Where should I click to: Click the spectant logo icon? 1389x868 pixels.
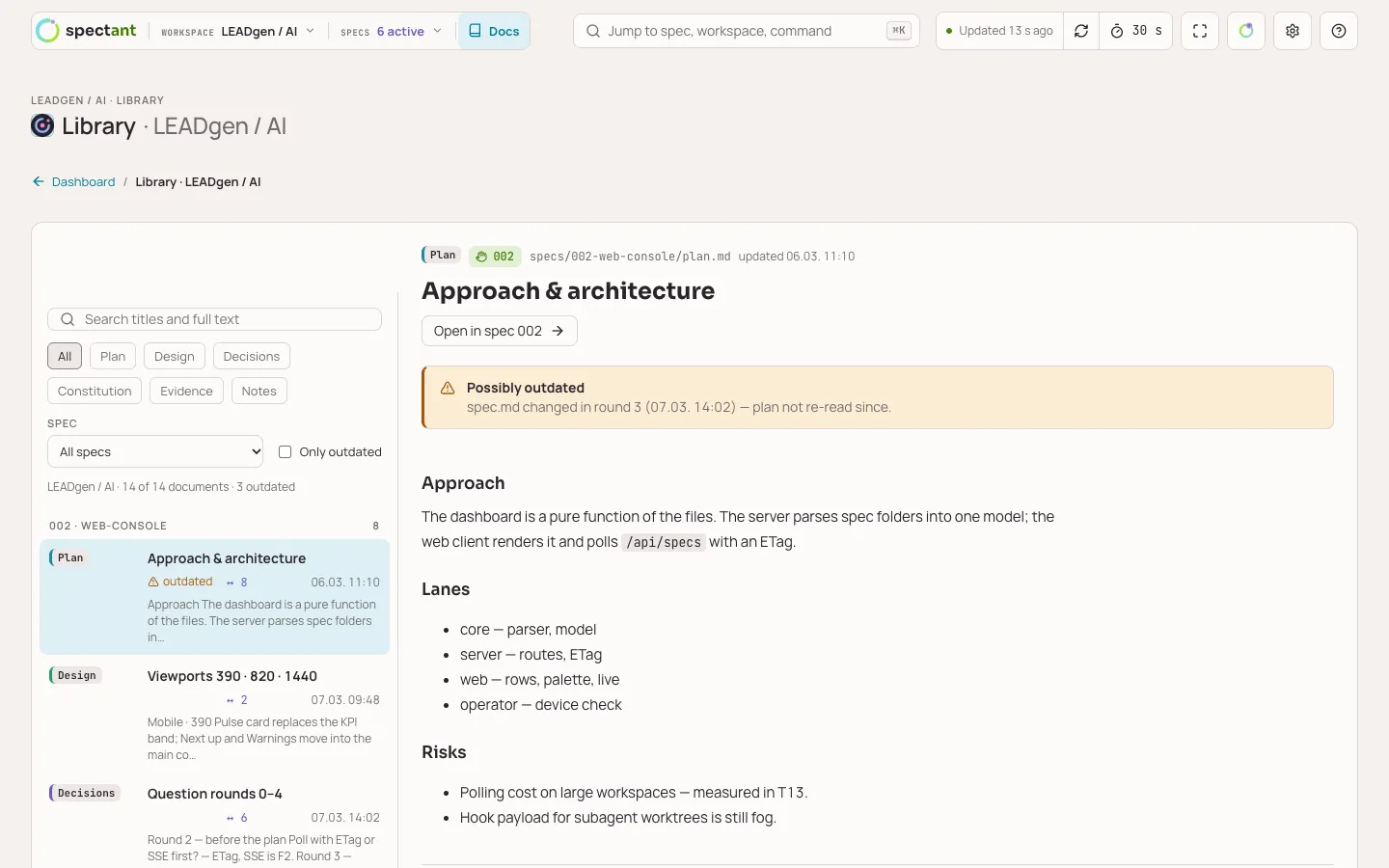click(47, 31)
